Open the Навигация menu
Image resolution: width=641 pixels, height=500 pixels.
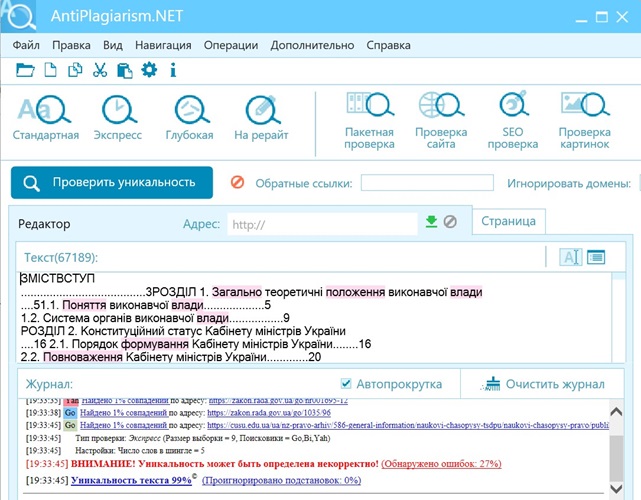pyautogui.click(x=163, y=45)
